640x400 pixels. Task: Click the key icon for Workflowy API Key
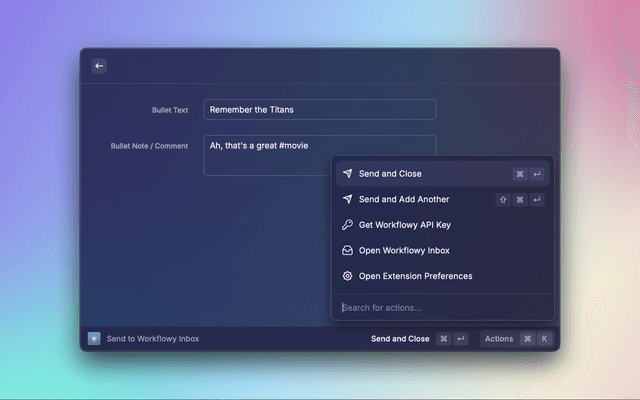pos(347,225)
